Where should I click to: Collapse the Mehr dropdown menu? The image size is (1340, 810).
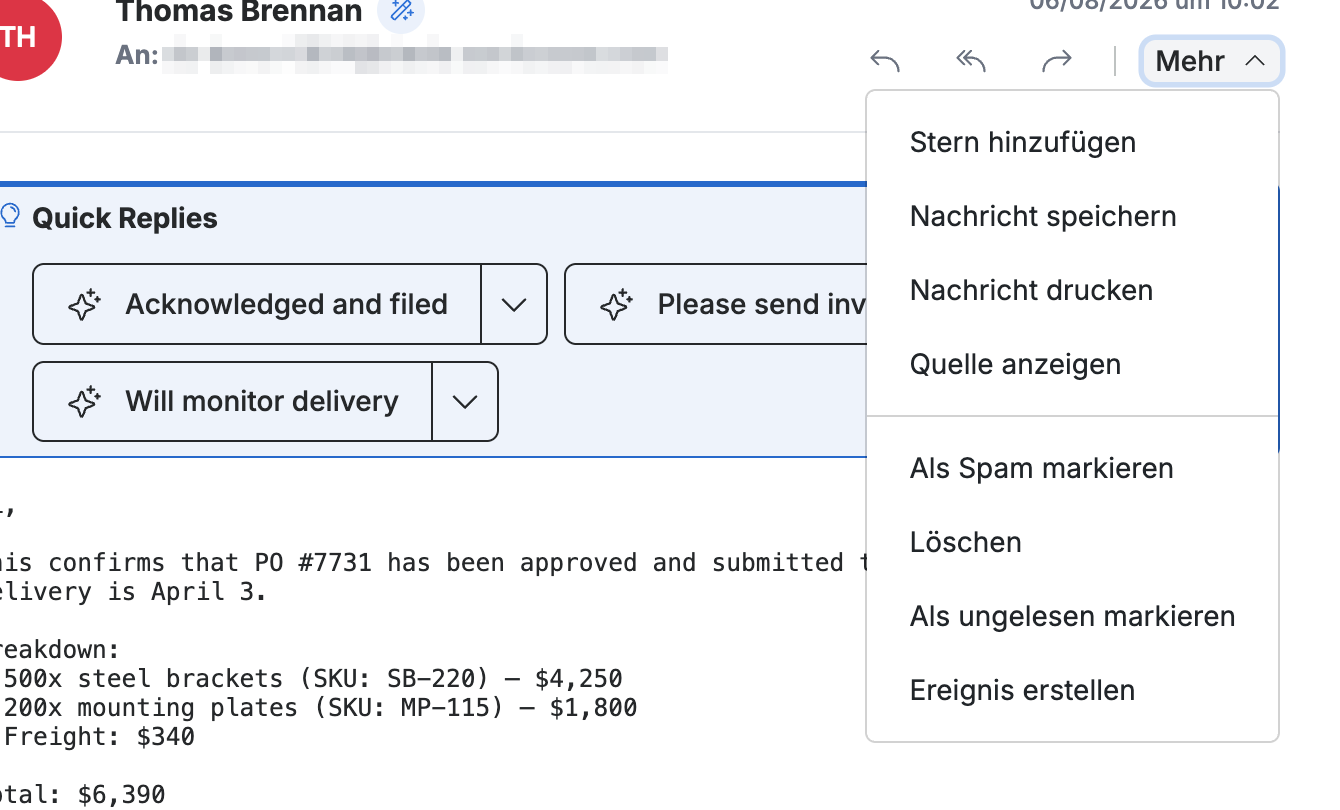pos(1211,61)
